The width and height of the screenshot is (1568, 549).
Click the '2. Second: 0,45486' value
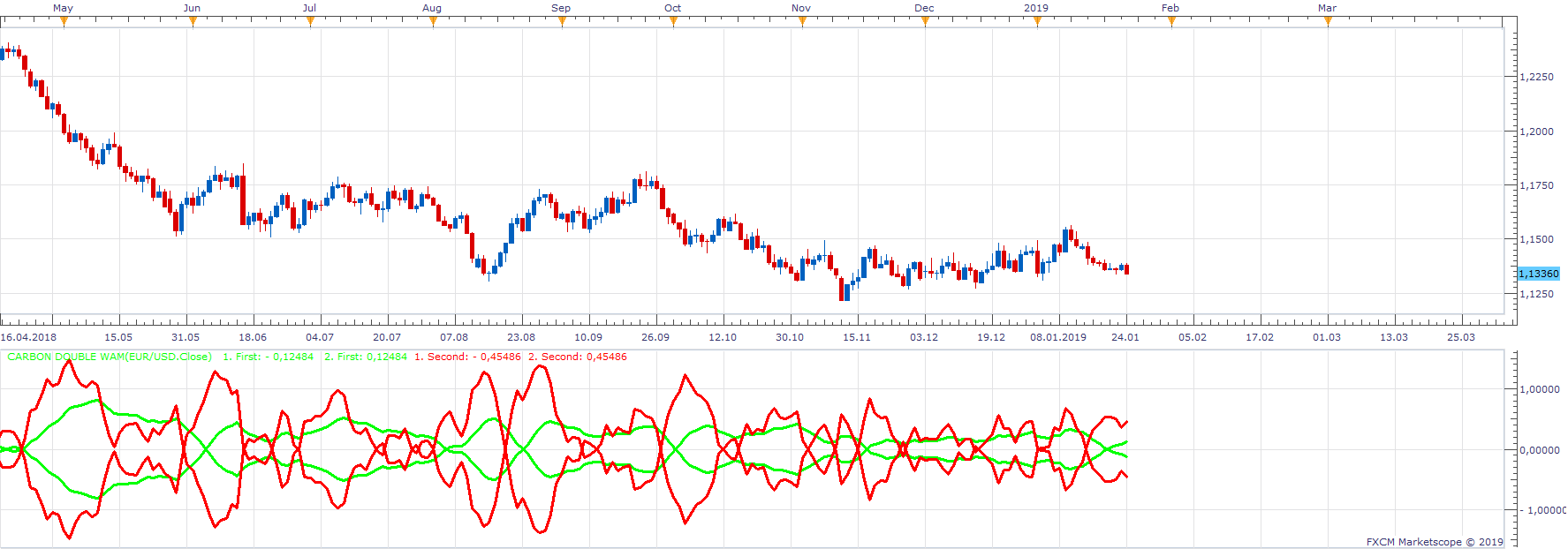(x=578, y=357)
